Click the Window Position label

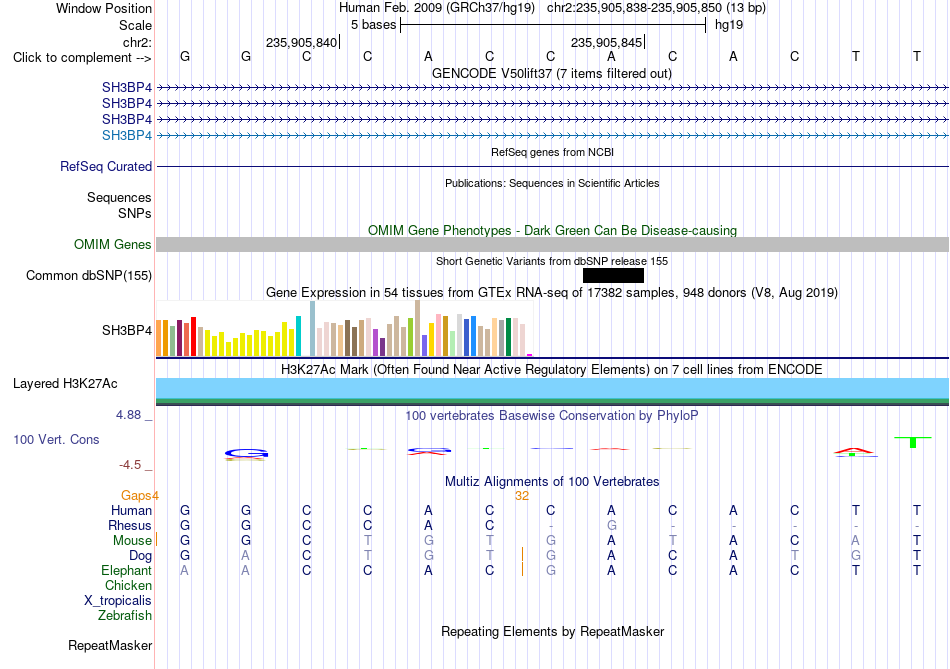pos(104,8)
